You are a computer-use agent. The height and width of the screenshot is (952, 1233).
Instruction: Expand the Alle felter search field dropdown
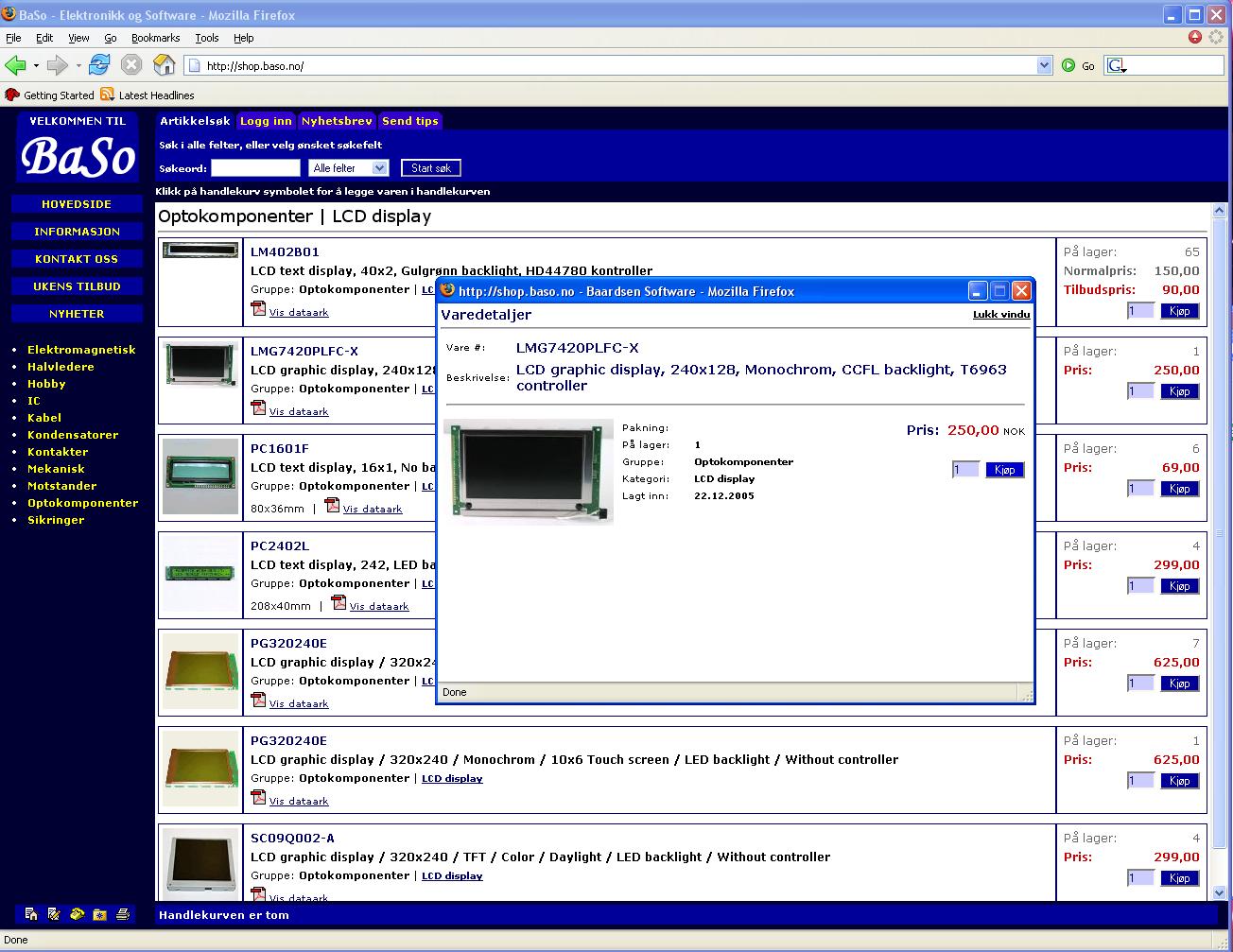click(380, 167)
